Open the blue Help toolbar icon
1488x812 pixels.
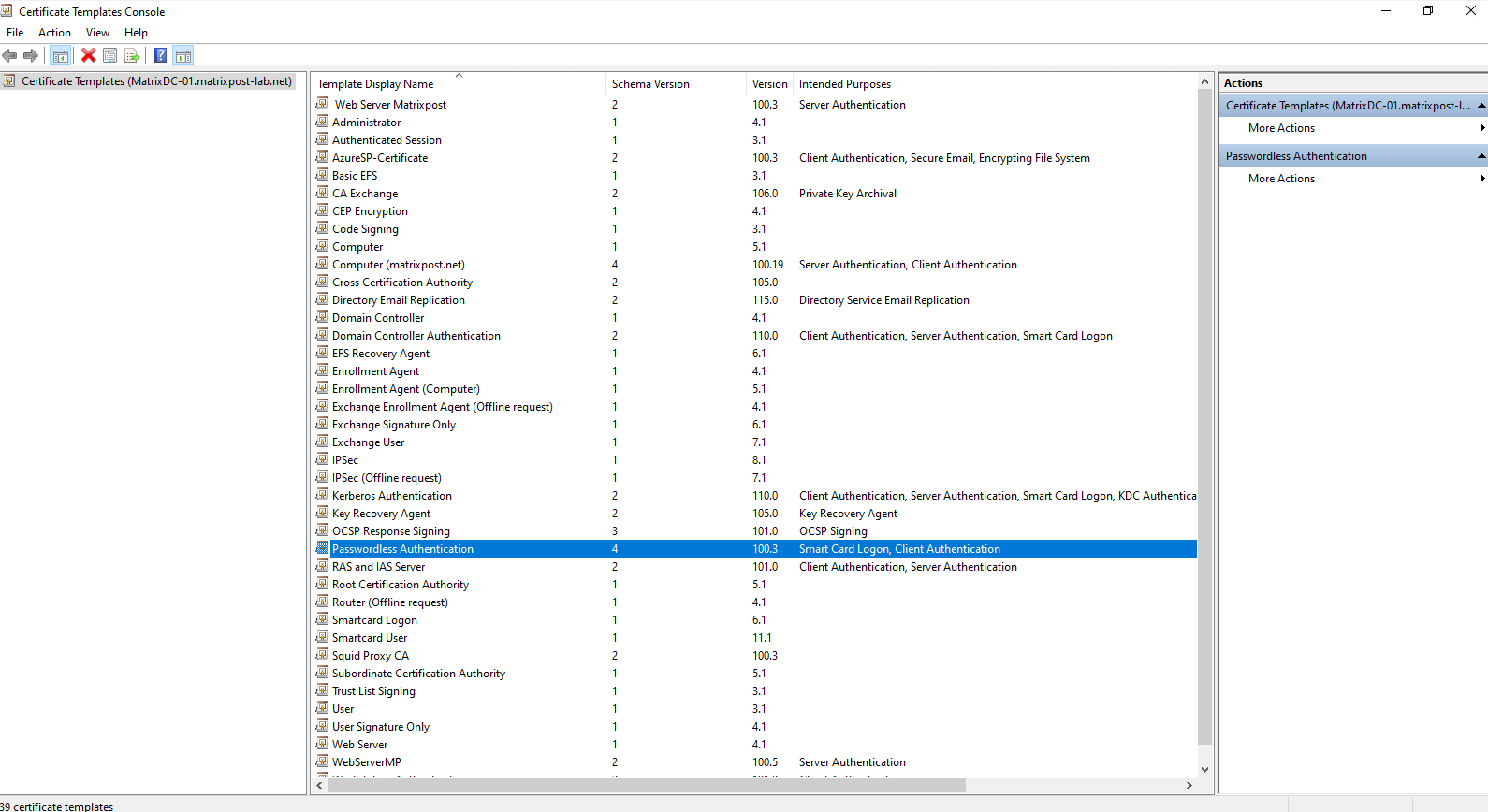(161, 55)
